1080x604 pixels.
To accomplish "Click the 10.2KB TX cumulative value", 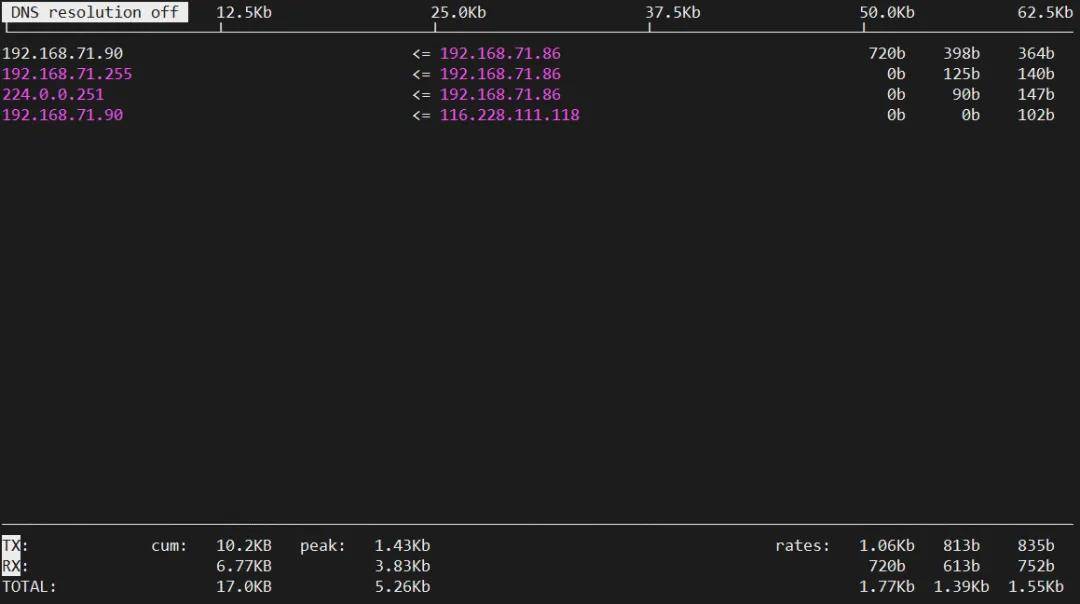I will pos(243,546).
